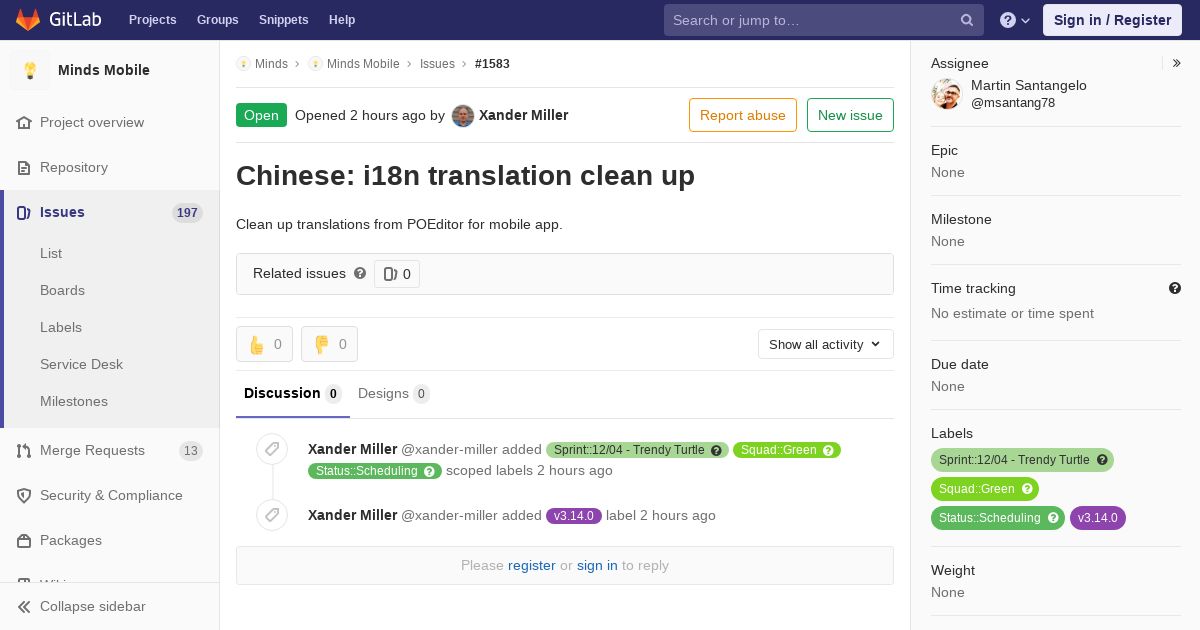Click the 197 issues count badge
Screen dimensions: 1200x630
click(187, 213)
